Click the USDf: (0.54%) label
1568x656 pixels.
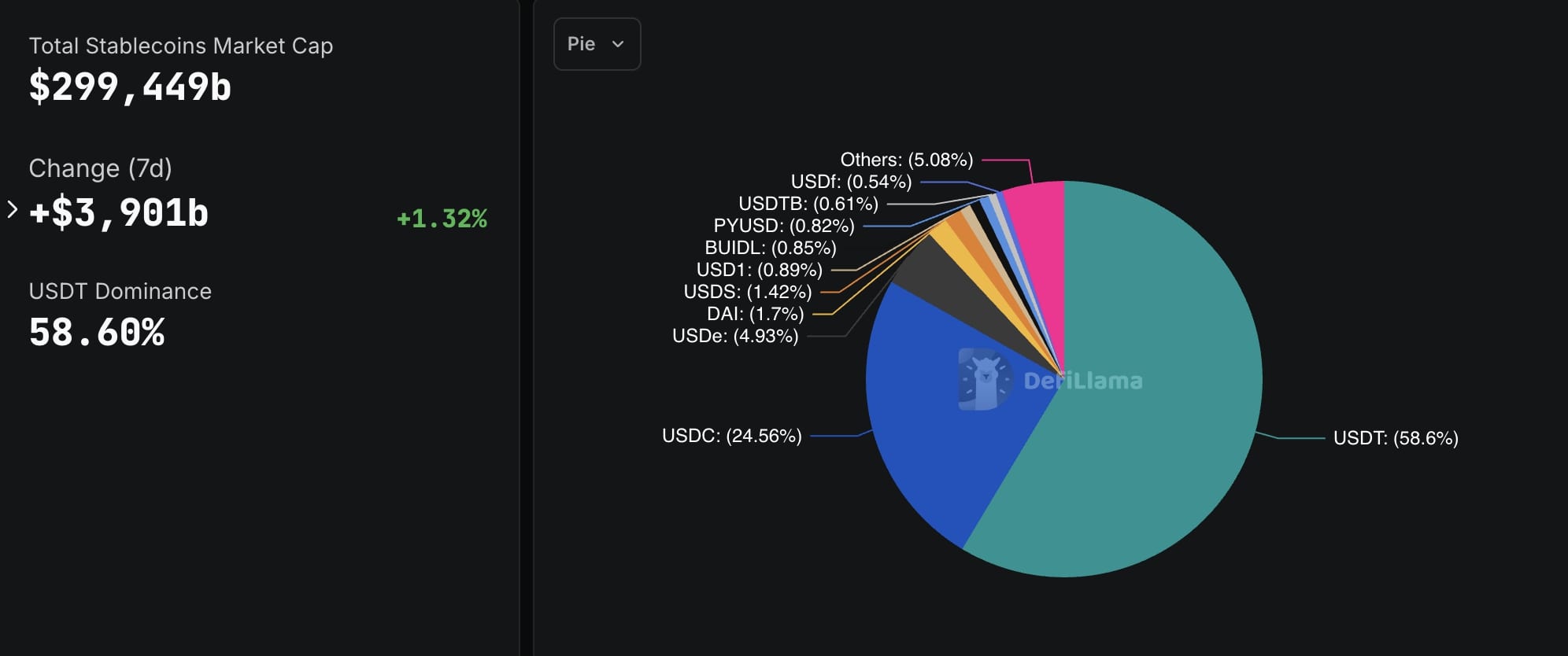[851, 182]
